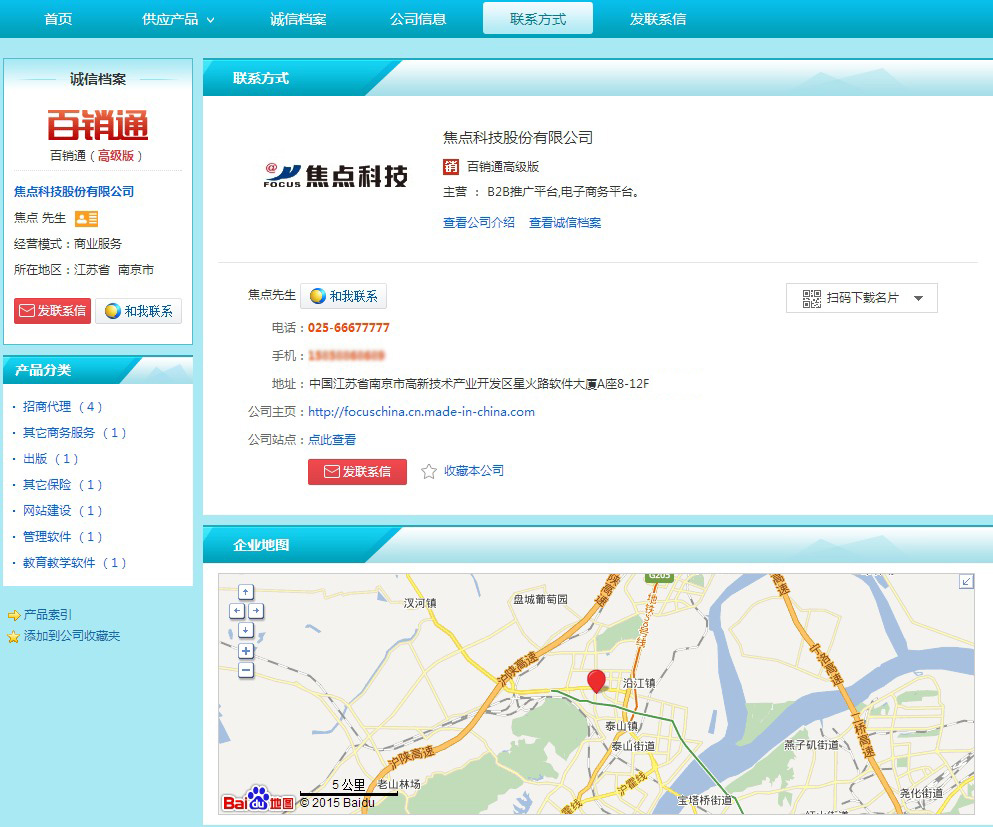Image resolution: width=993 pixels, height=827 pixels.
Task: Click the 汊河镇 label on the map
Action: click(x=420, y=603)
